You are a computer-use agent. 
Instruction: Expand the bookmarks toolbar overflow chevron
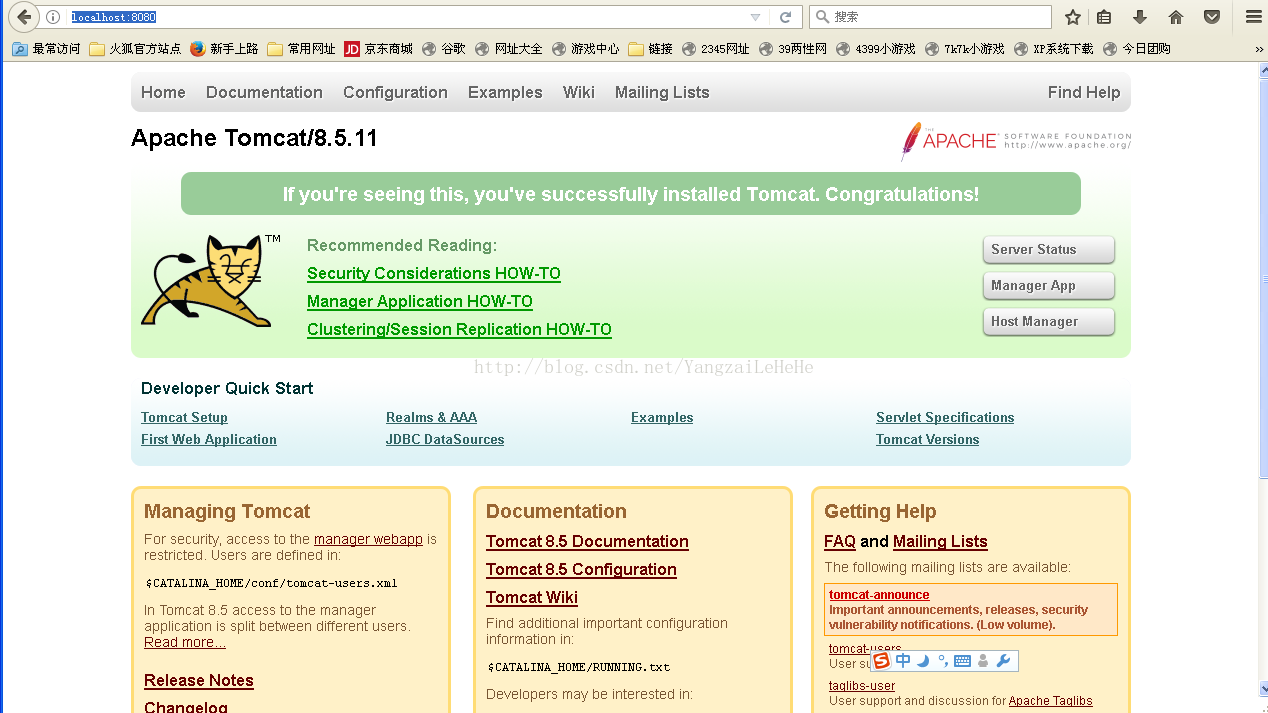(x=1258, y=48)
